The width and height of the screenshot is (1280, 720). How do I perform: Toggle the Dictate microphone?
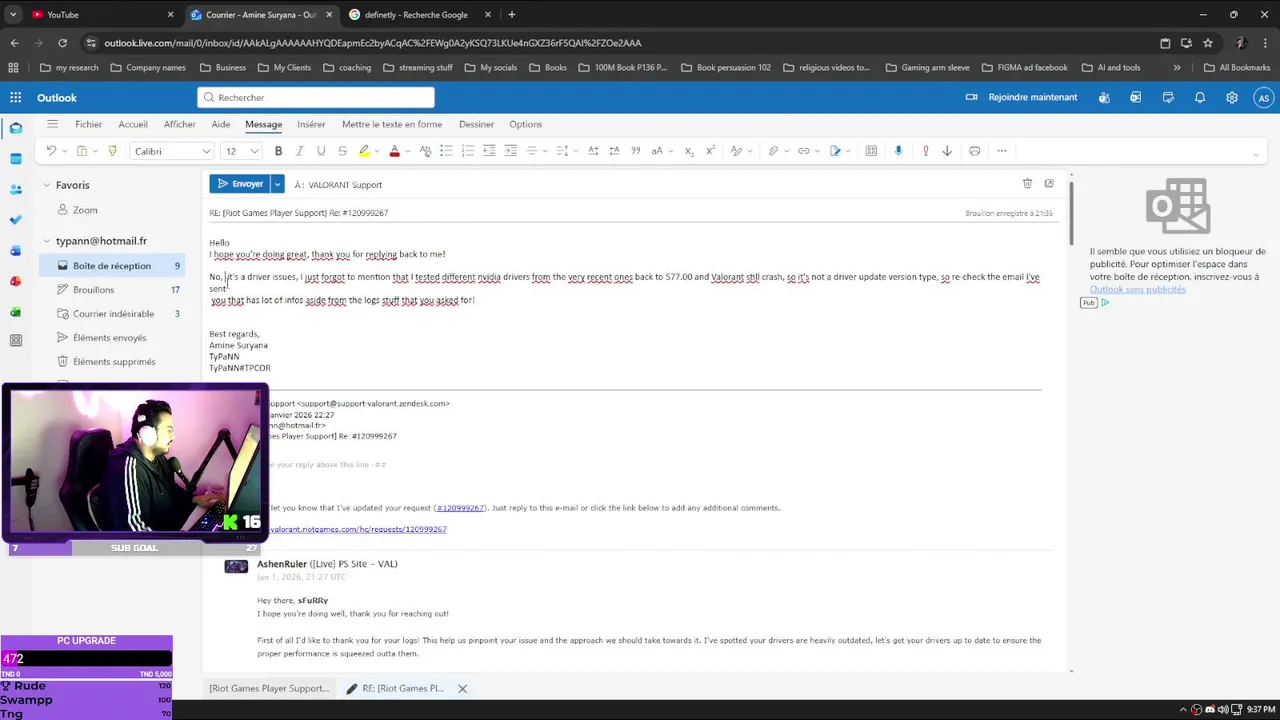point(898,151)
